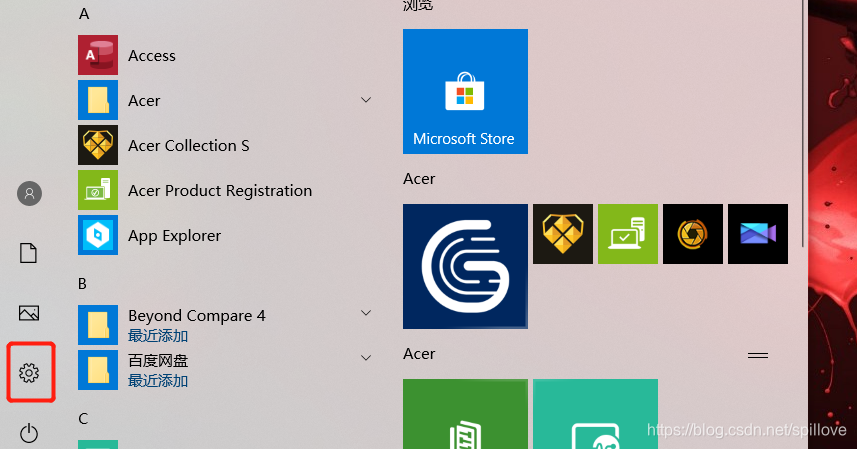Open the user account icon

[x=30, y=193]
